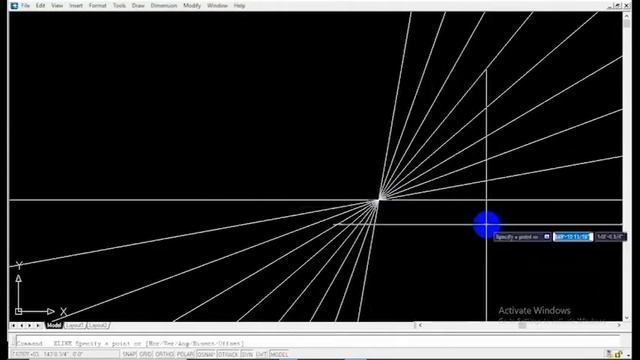The width and height of the screenshot is (640, 360).
Task: Open dropdown on Specify a point tooltip
Action: pos(547,237)
